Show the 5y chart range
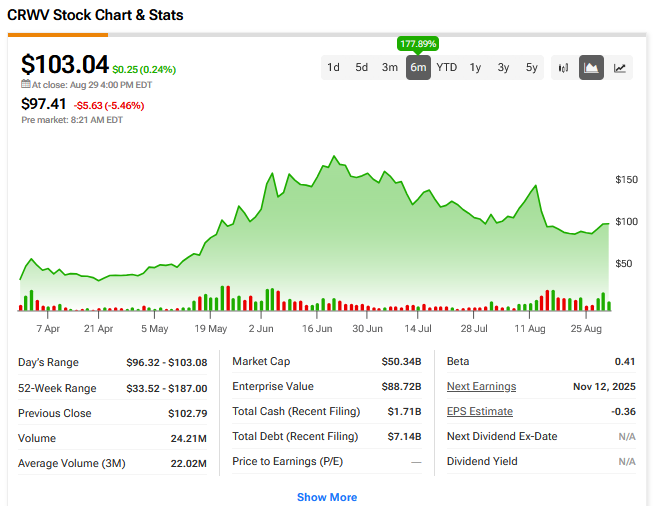 point(531,68)
